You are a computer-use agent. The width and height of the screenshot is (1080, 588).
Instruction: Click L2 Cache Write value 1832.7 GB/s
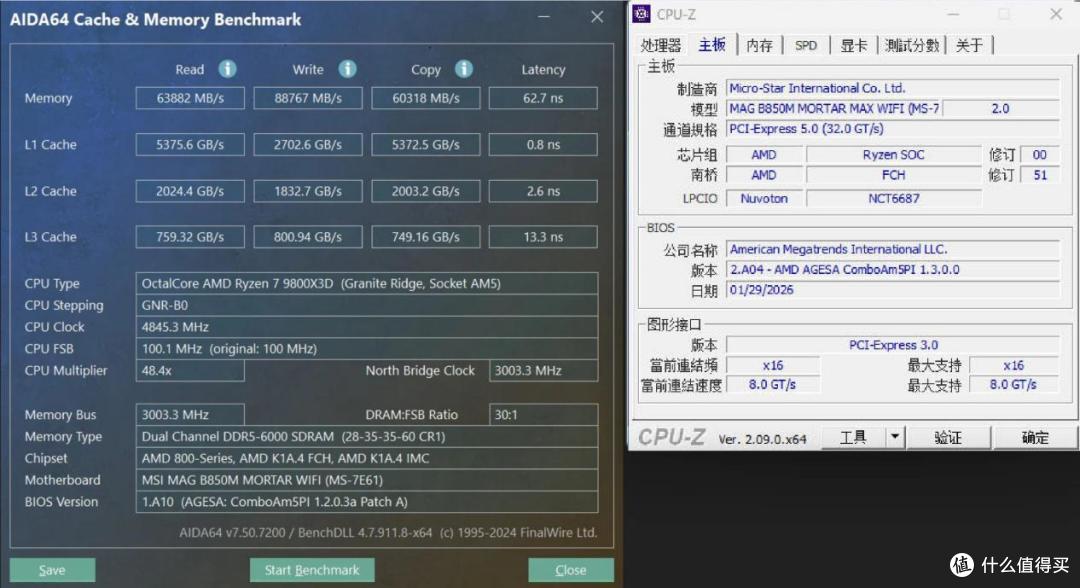(308, 191)
